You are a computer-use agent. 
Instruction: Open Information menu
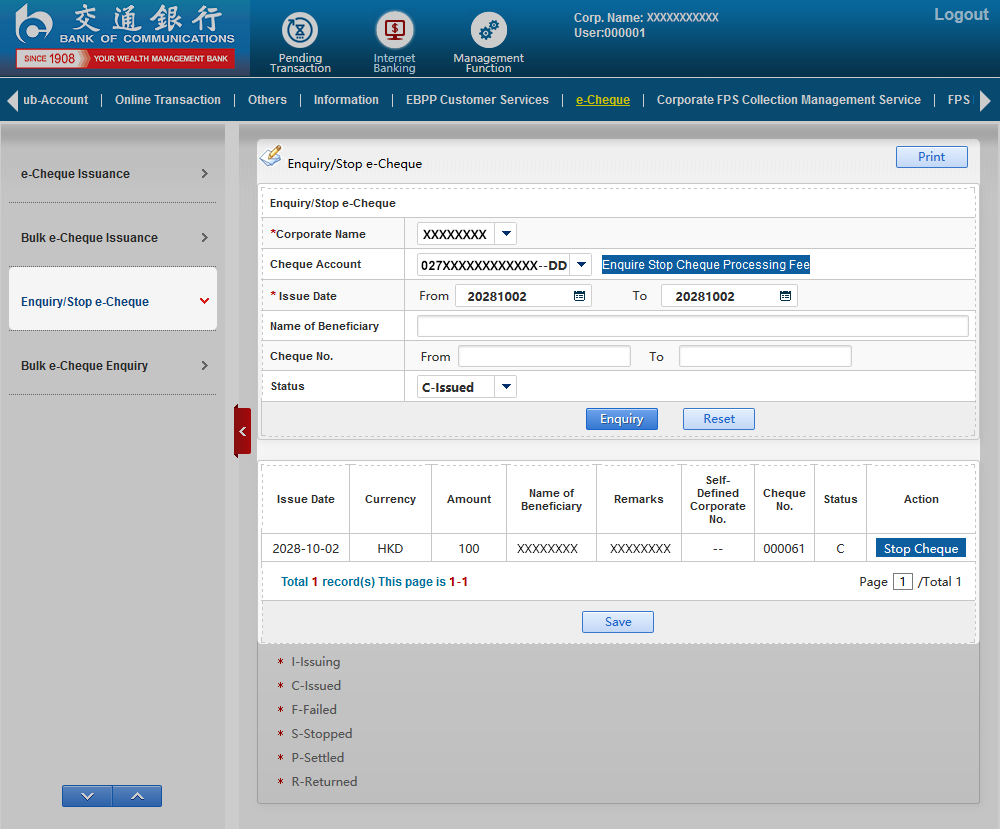point(346,99)
